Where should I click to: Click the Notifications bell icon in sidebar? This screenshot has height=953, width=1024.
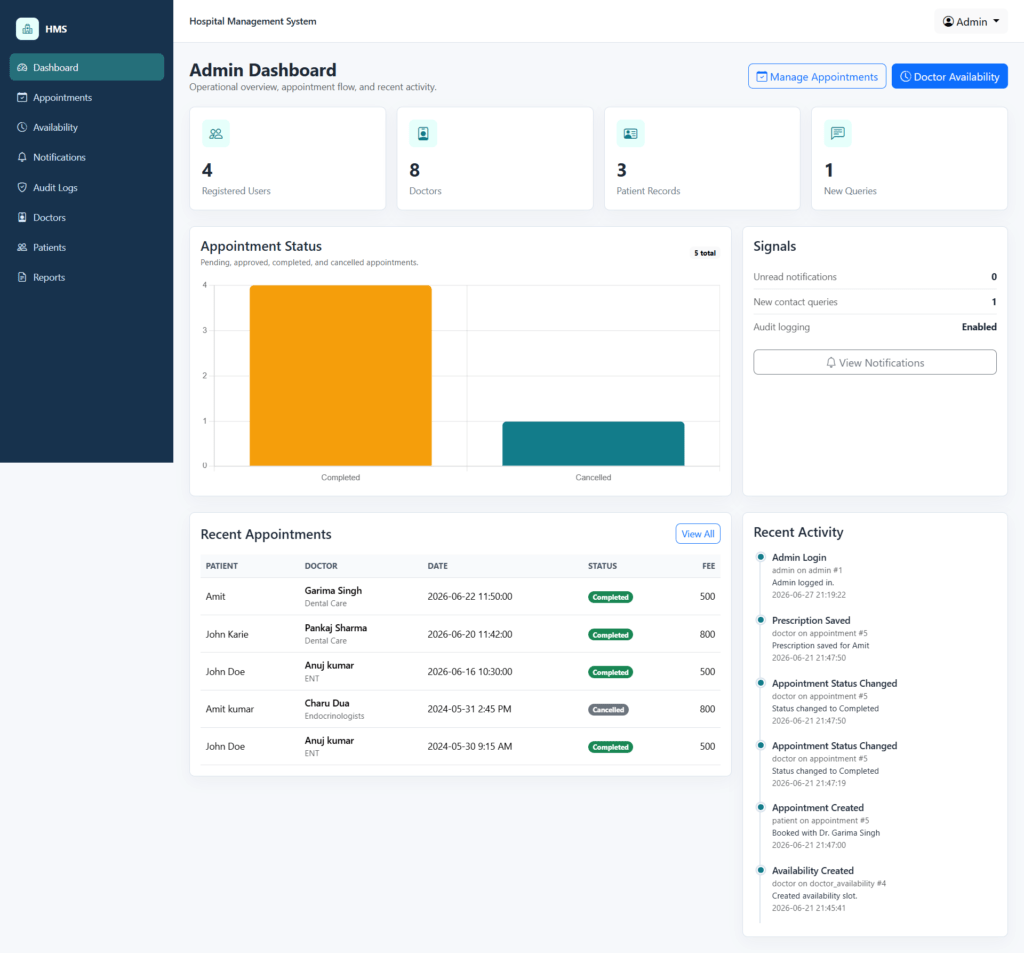[22, 157]
